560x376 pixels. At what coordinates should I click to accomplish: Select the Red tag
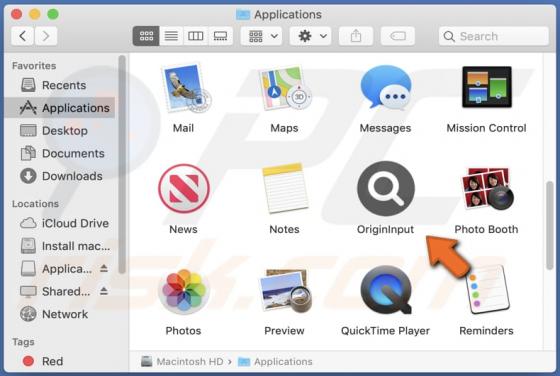pos(59,361)
